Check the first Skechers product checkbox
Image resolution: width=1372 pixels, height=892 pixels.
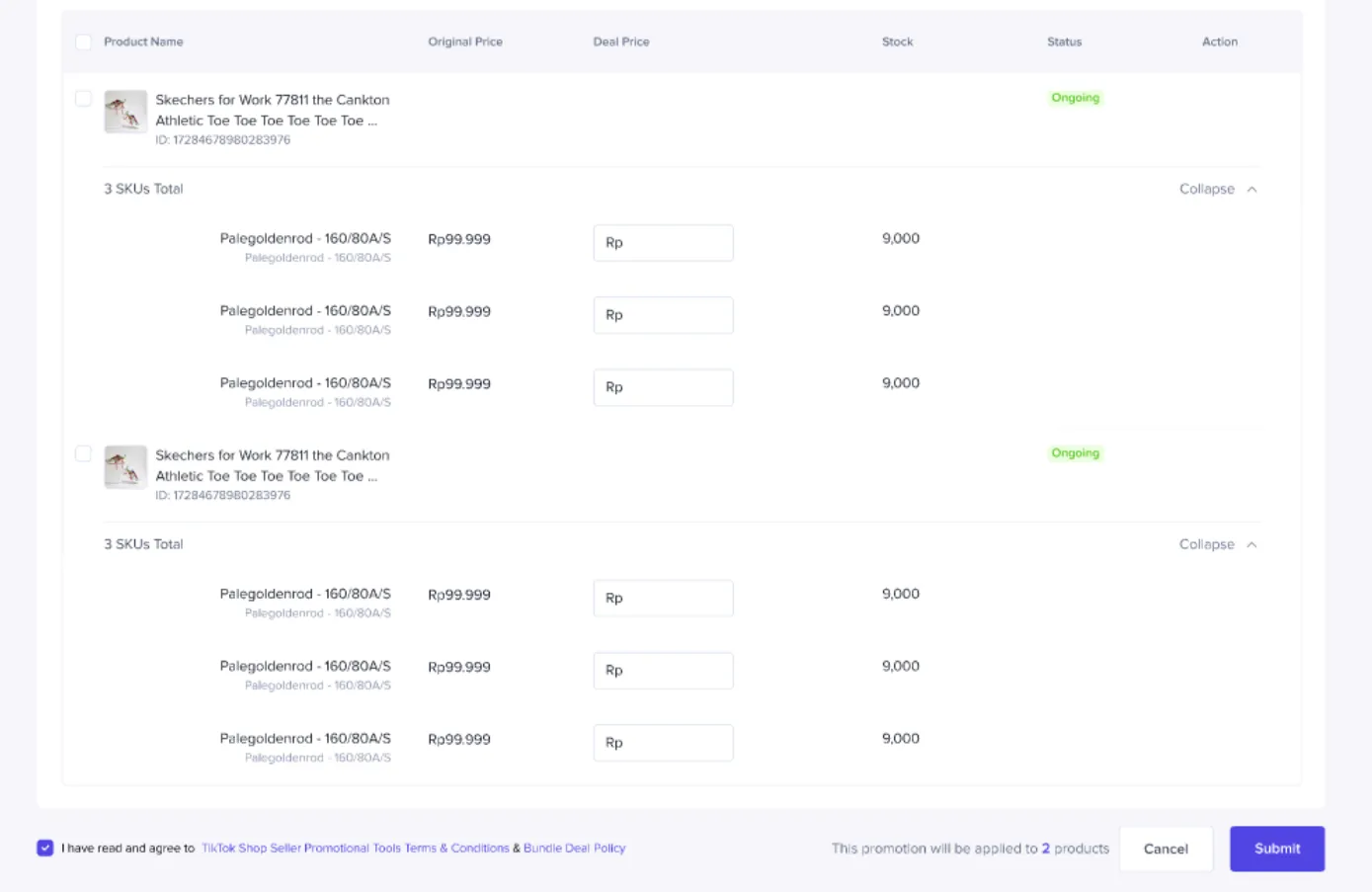[83, 99]
